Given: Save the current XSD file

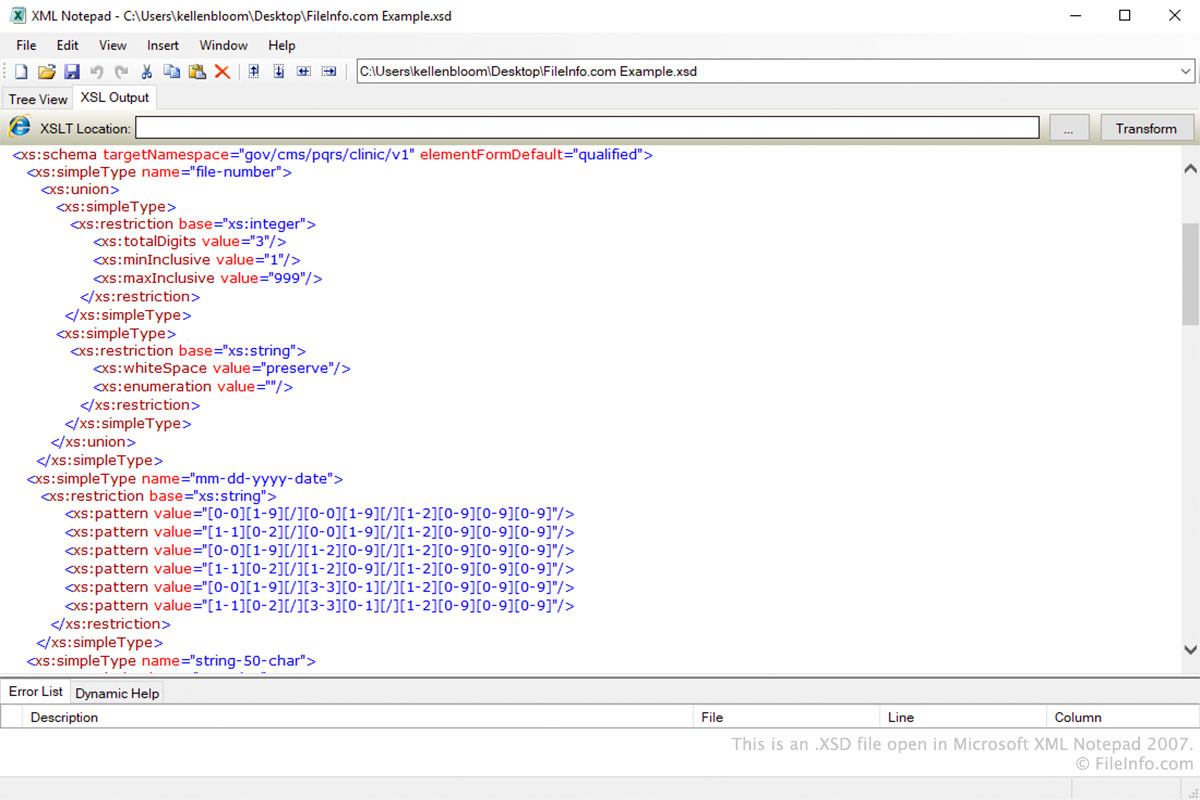Looking at the screenshot, I should pos(71,71).
